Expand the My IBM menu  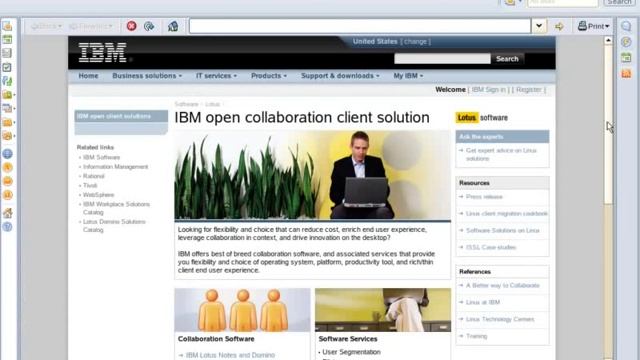pyautogui.click(x=408, y=76)
